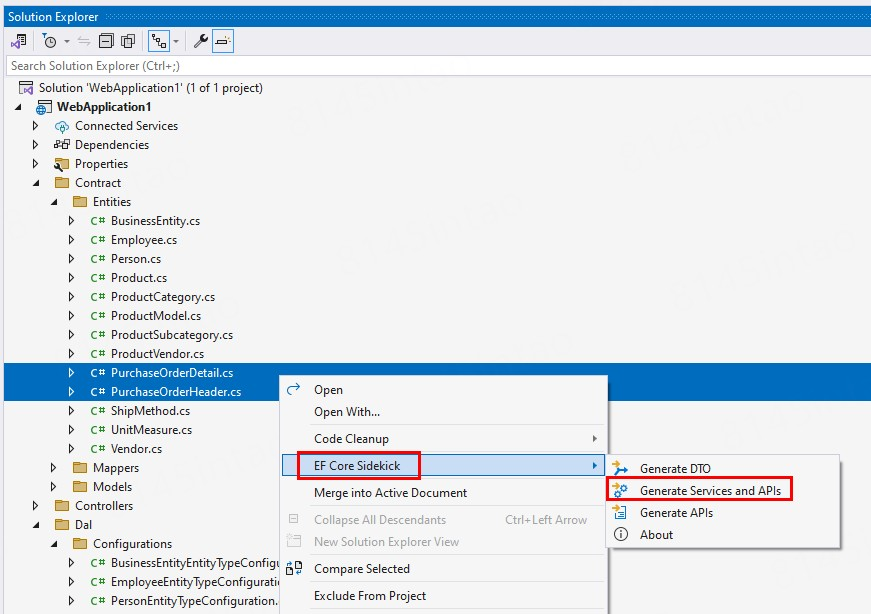Click the Pending Changes Filter clock icon
871x614 pixels.
point(50,41)
